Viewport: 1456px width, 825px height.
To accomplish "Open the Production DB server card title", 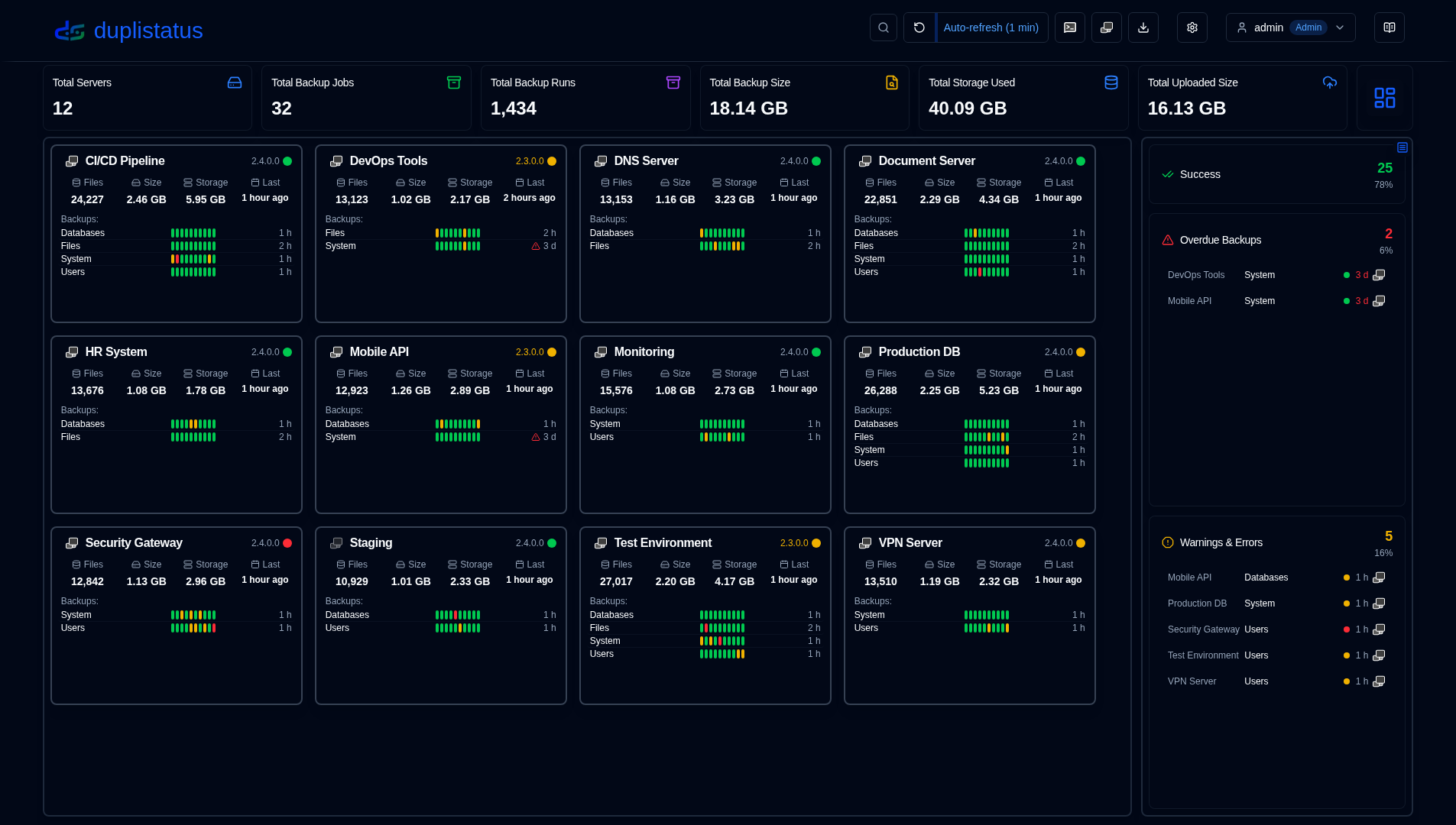I will 919,352.
